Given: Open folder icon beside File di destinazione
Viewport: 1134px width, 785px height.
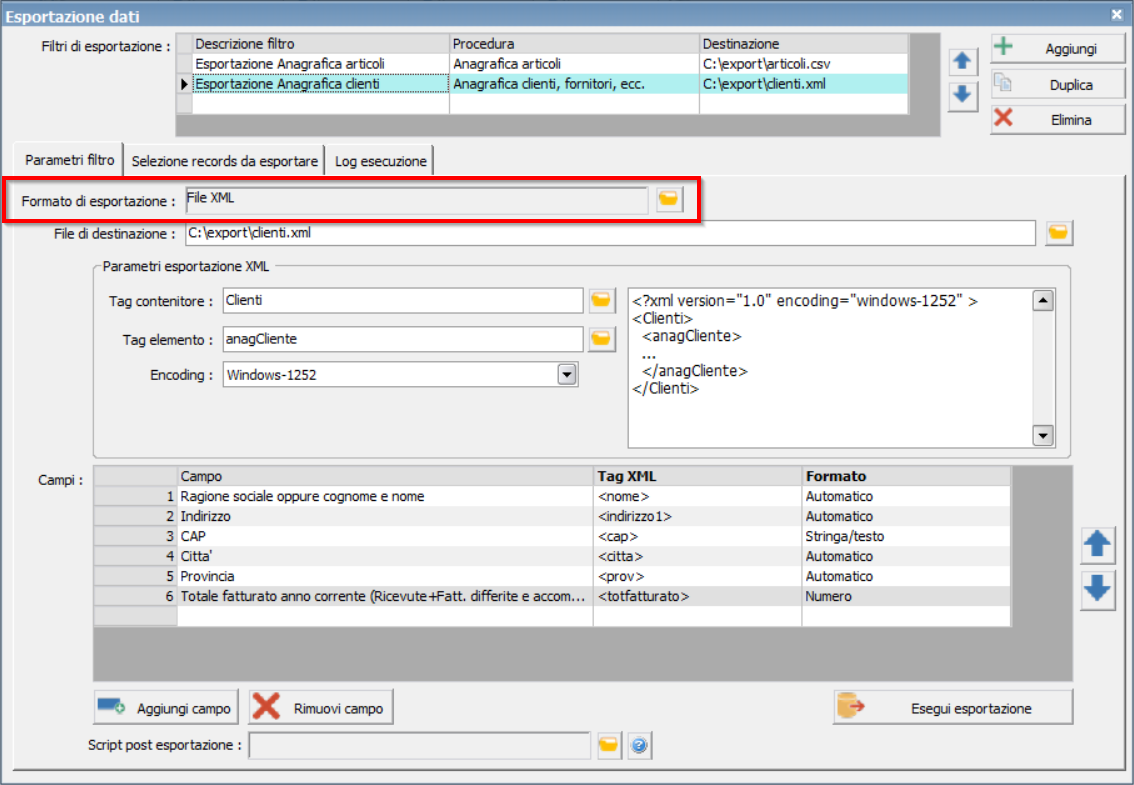Looking at the screenshot, I should click(1058, 233).
